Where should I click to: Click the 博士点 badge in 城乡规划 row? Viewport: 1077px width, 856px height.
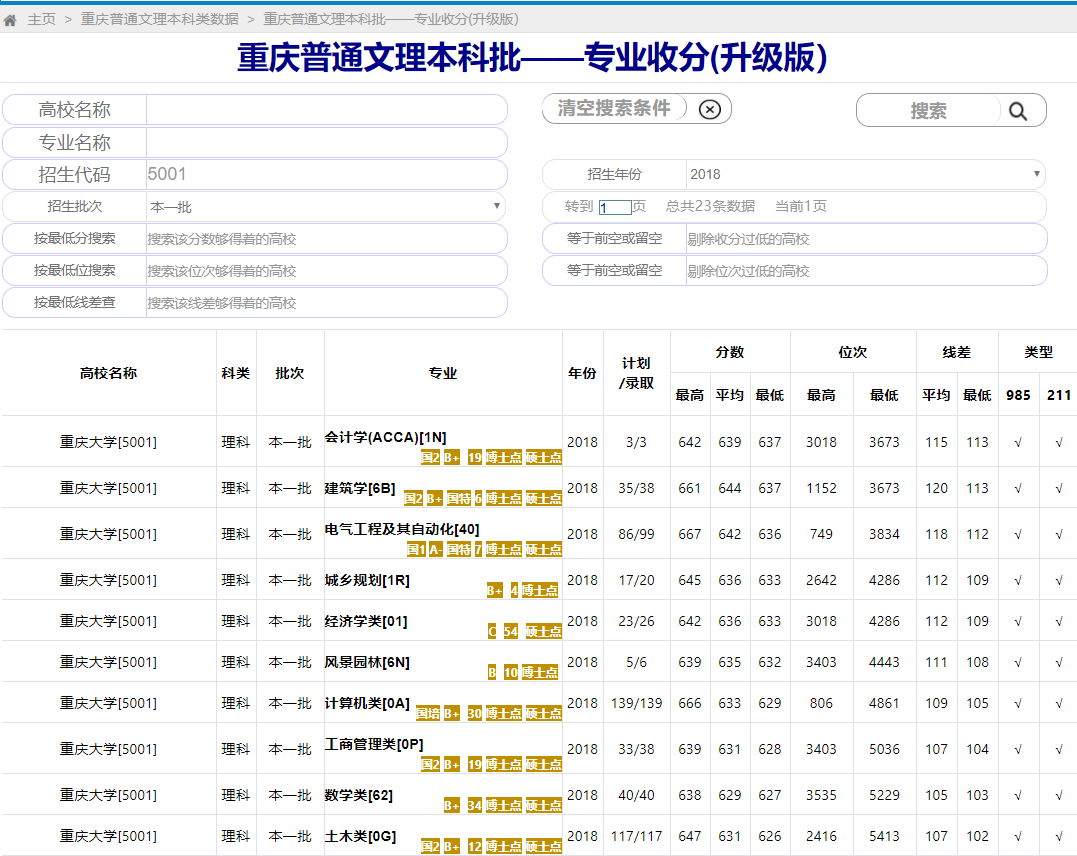(x=539, y=591)
